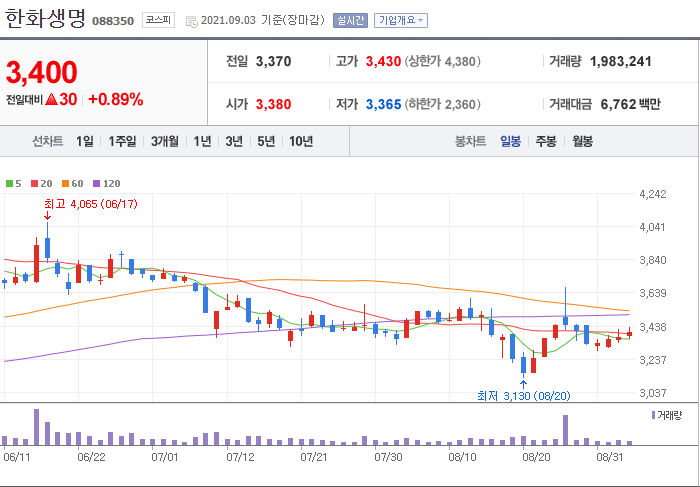Select the 1년 line chart tab
The image size is (700, 487).
click(202, 142)
